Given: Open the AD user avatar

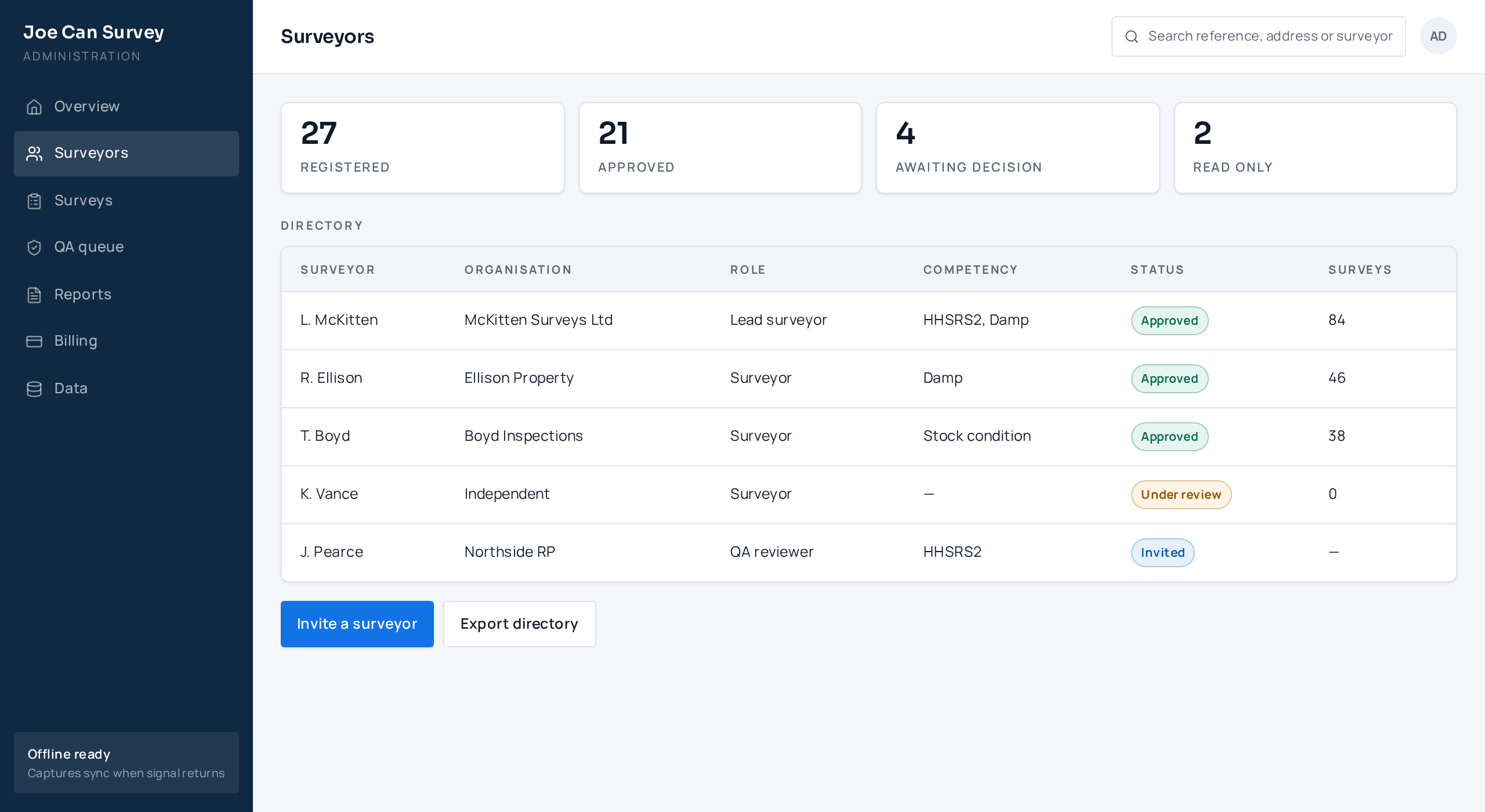Looking at the screenshot, I should point(1438,36).
